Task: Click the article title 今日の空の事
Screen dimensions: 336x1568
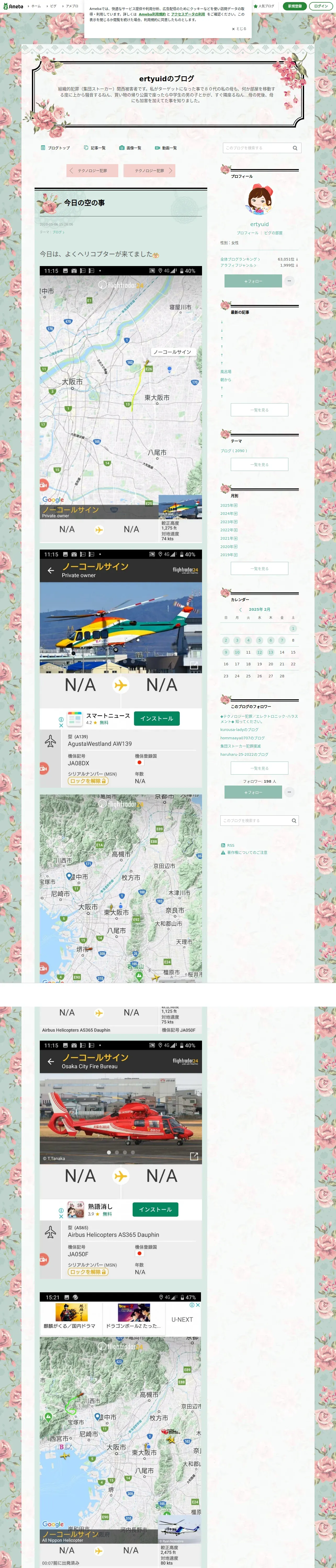Action: tap(84, 203)
